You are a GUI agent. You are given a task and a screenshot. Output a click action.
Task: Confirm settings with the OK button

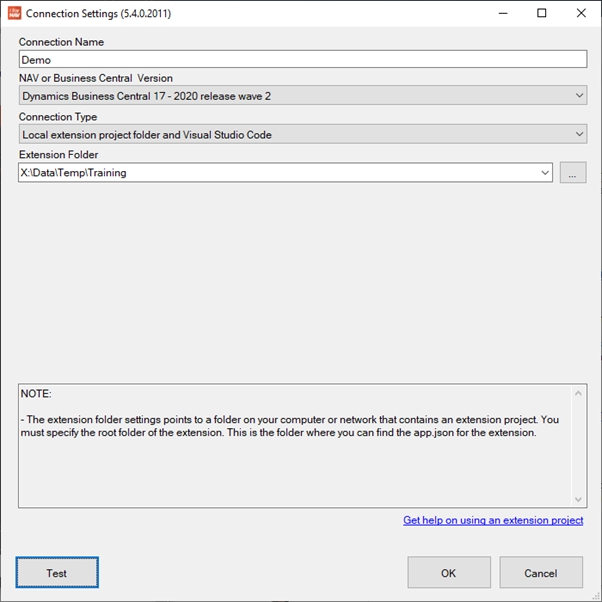(449, 572)
